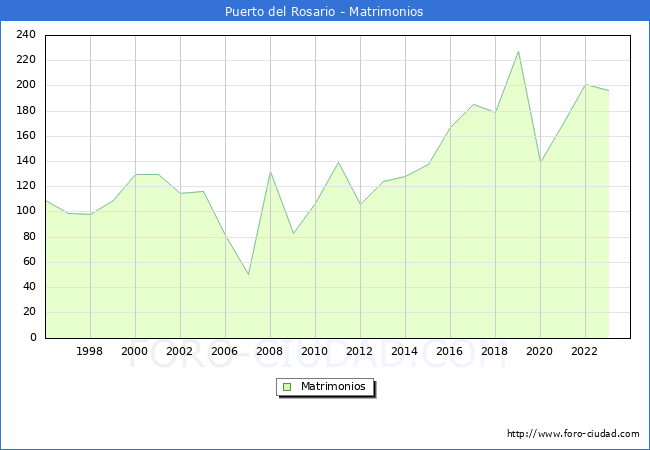The image size is (650, 450).
Task: Click the x-axis year label 2002
Action: [179, 351]
